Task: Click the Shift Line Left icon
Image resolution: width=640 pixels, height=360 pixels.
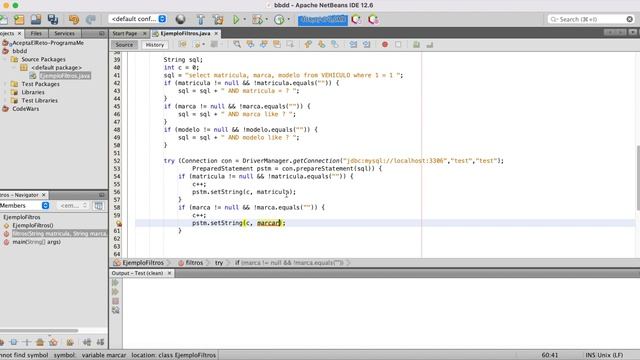Action: point(353,44)
